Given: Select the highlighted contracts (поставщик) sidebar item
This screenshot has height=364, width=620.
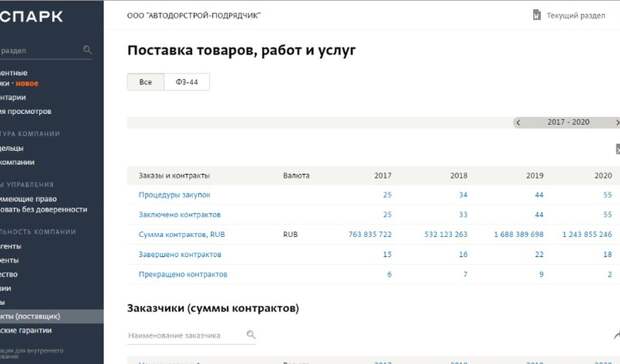Looking at the screenshot, I should click(52, 316).
